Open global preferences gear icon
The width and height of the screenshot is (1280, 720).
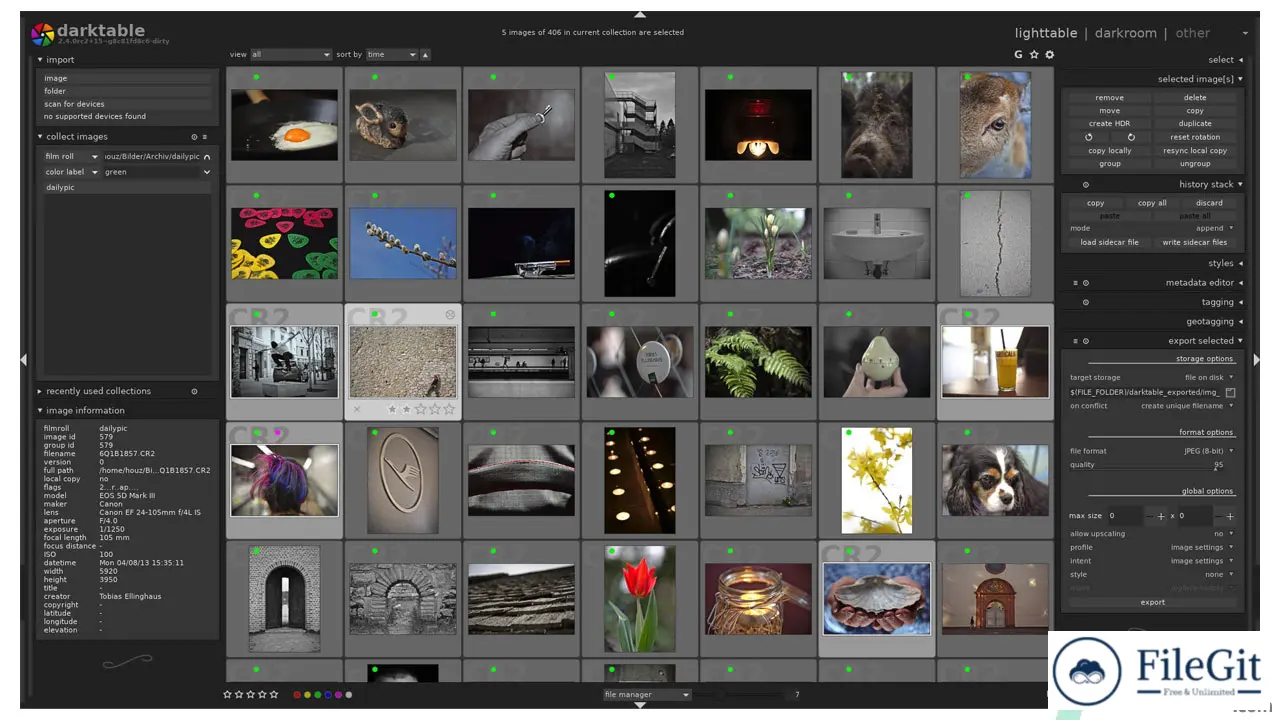(x=1049, y=54)
